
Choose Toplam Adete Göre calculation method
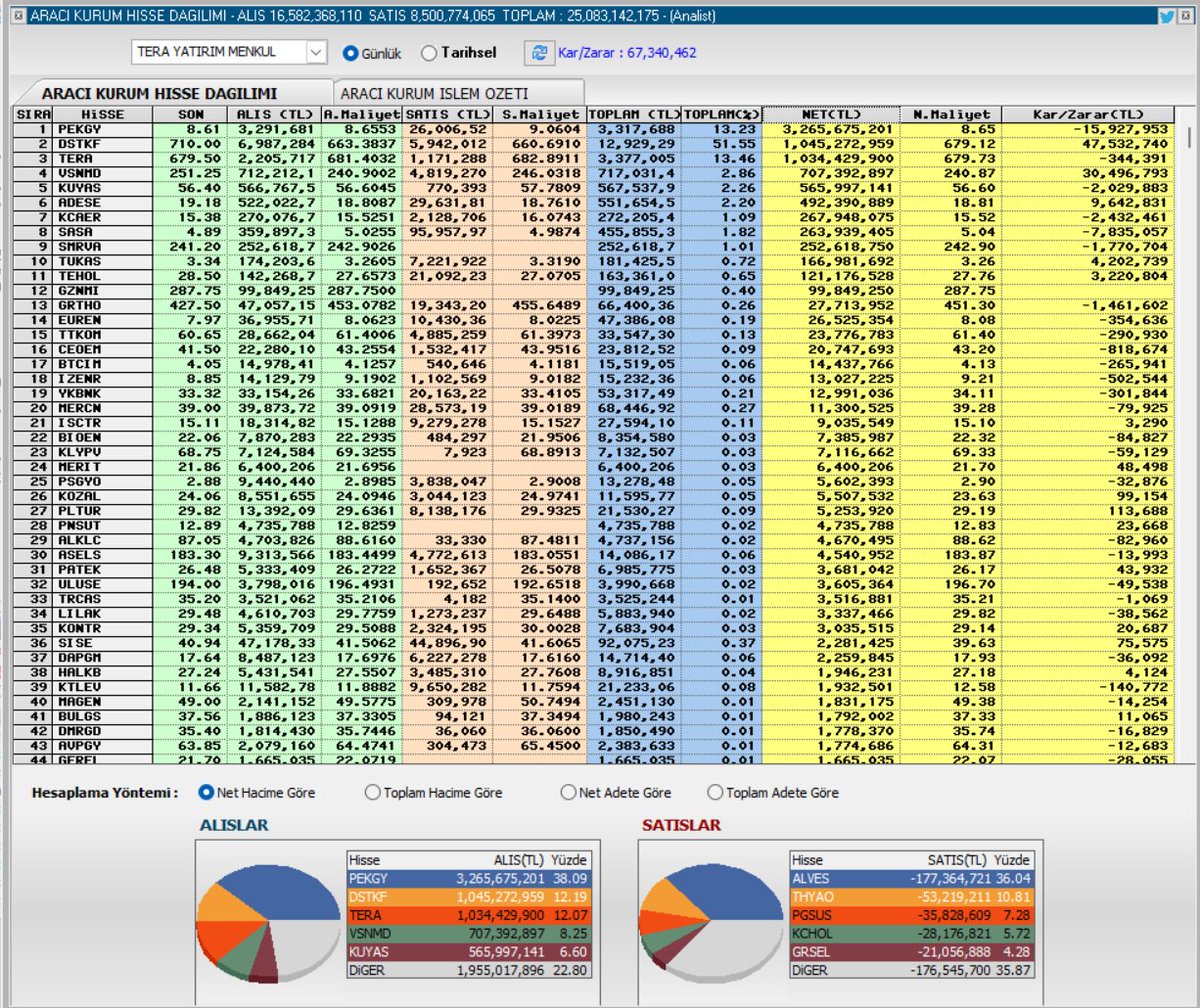click(x=773, y=793)
